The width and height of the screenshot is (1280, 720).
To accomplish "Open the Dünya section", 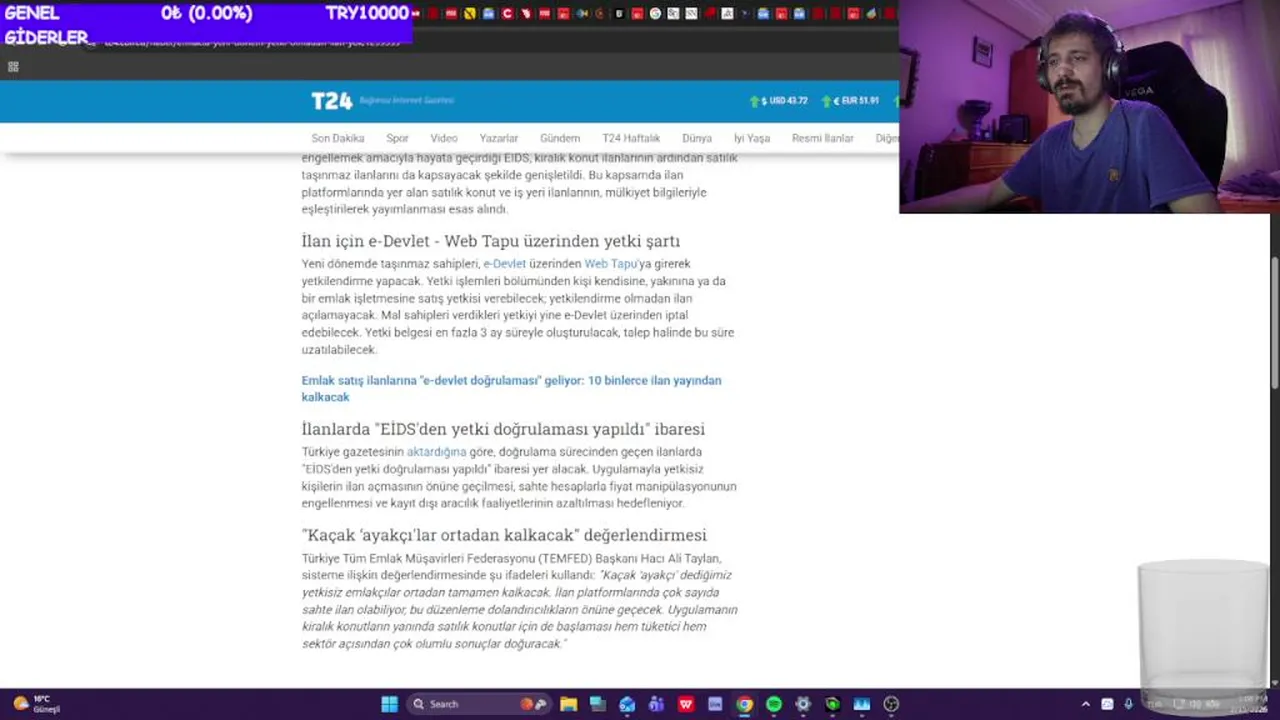I will tap(697, 138).
